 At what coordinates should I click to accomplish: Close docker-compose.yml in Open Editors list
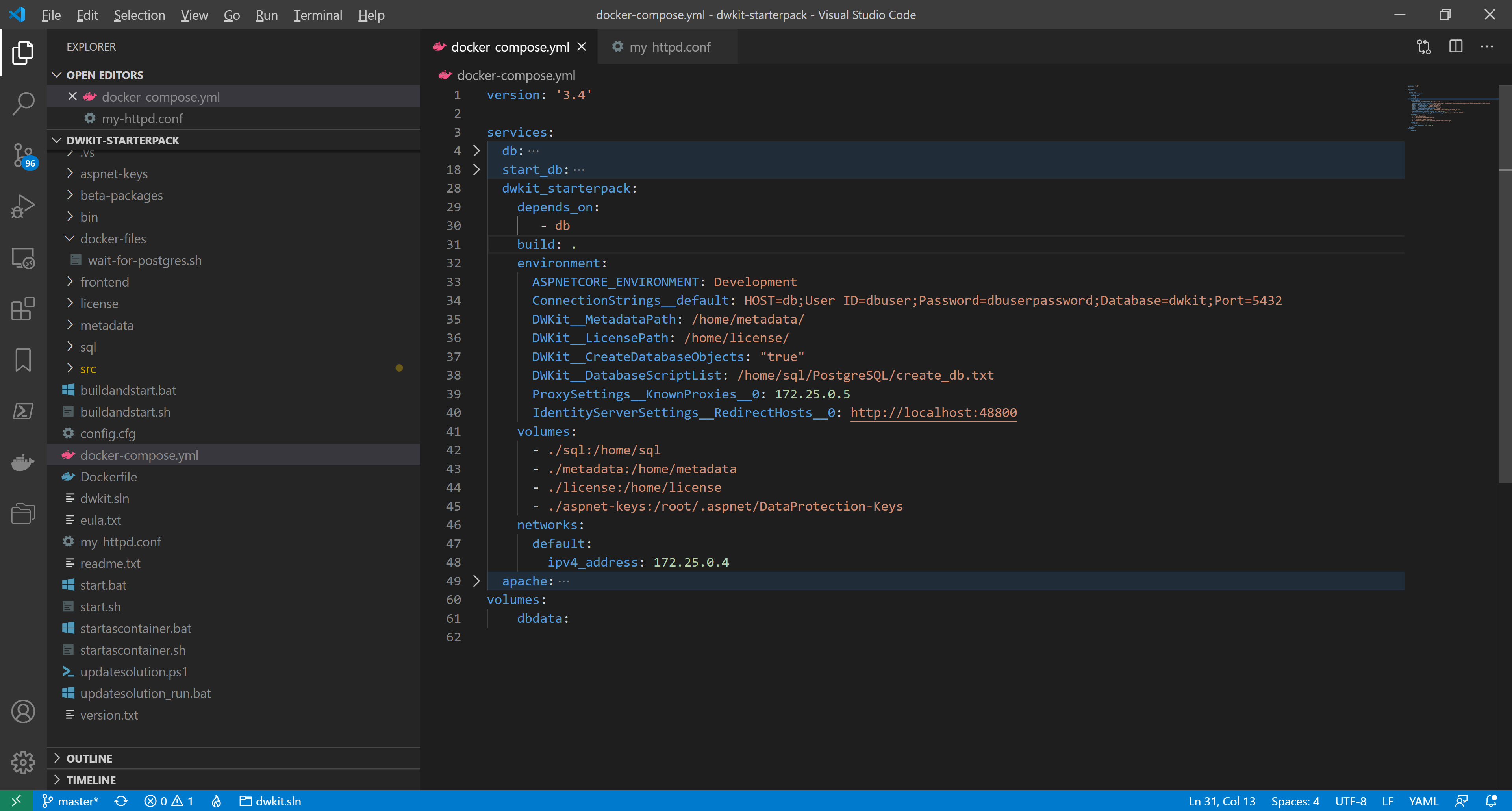[72, 96]
